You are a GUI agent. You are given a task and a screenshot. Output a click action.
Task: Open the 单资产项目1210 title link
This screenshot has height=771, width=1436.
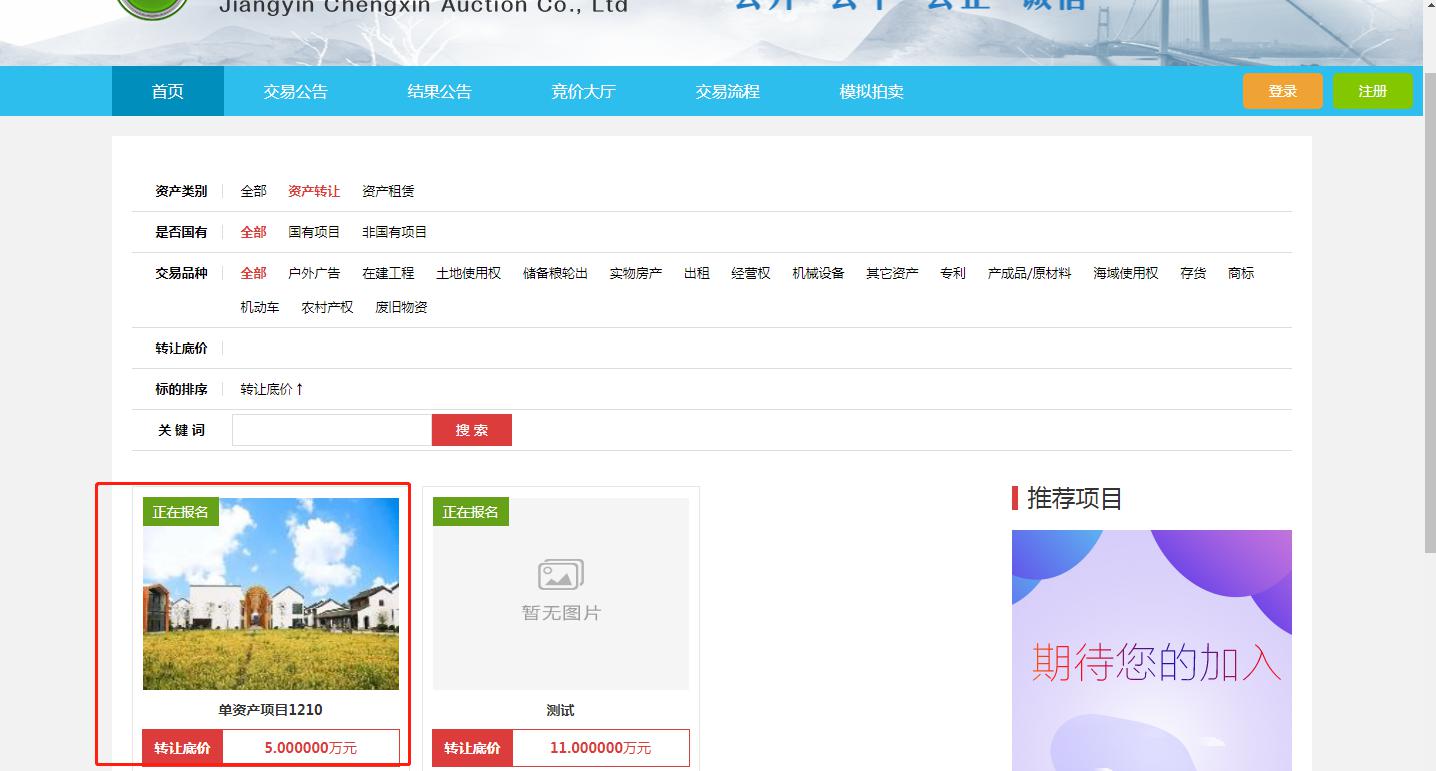(271, 710)
